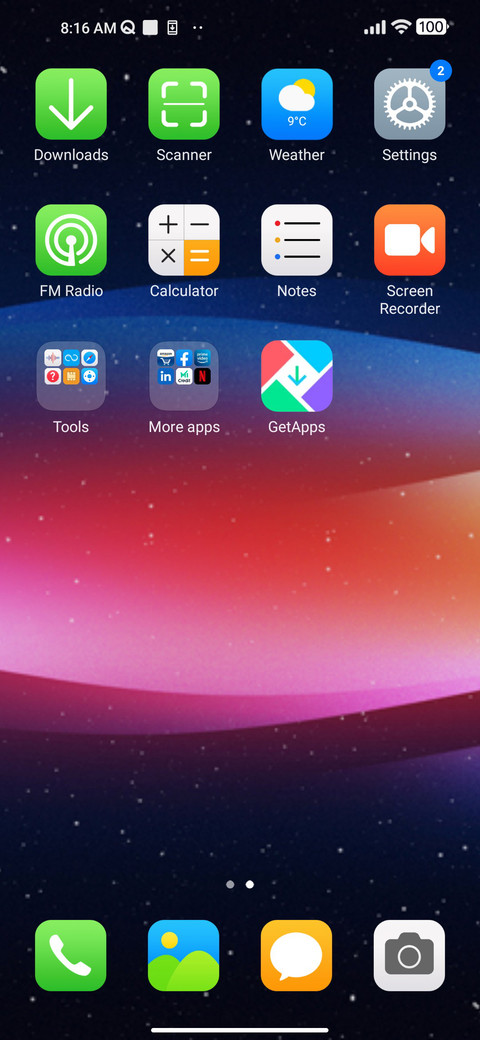Tap the Prime Video icon in More apps

tap(202, 358)
